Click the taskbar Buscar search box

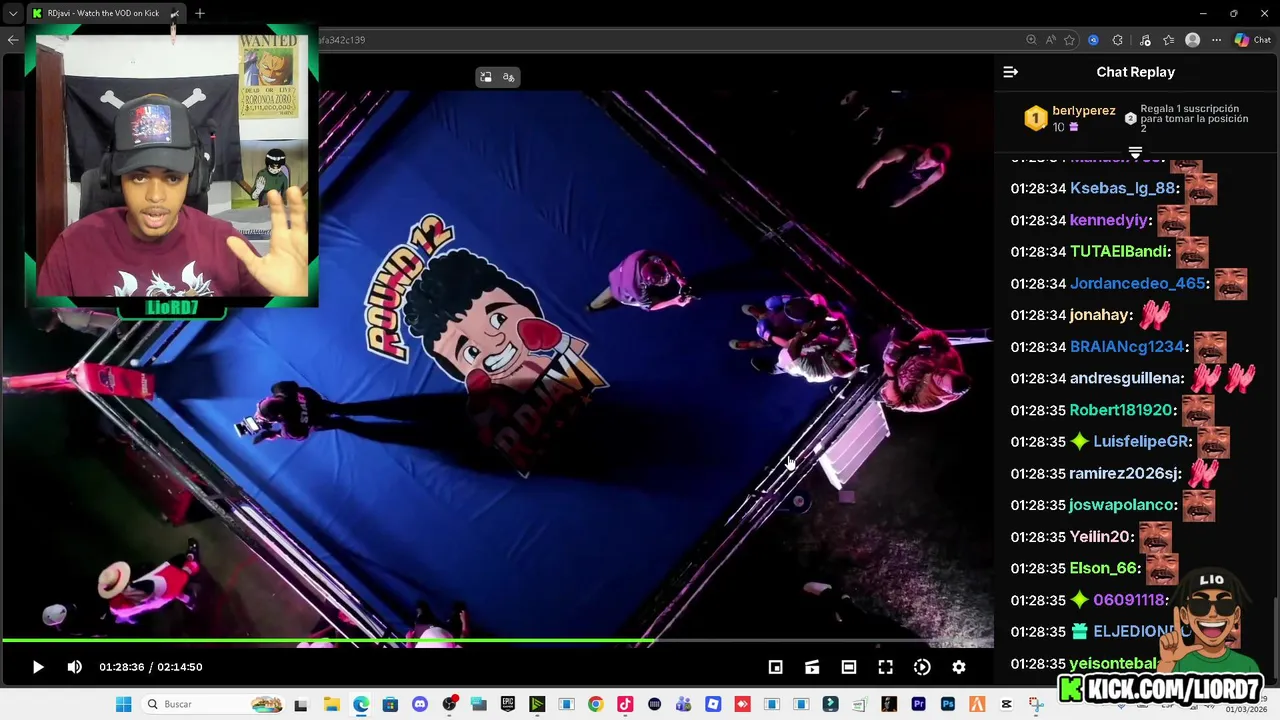(x=212, y=704)
